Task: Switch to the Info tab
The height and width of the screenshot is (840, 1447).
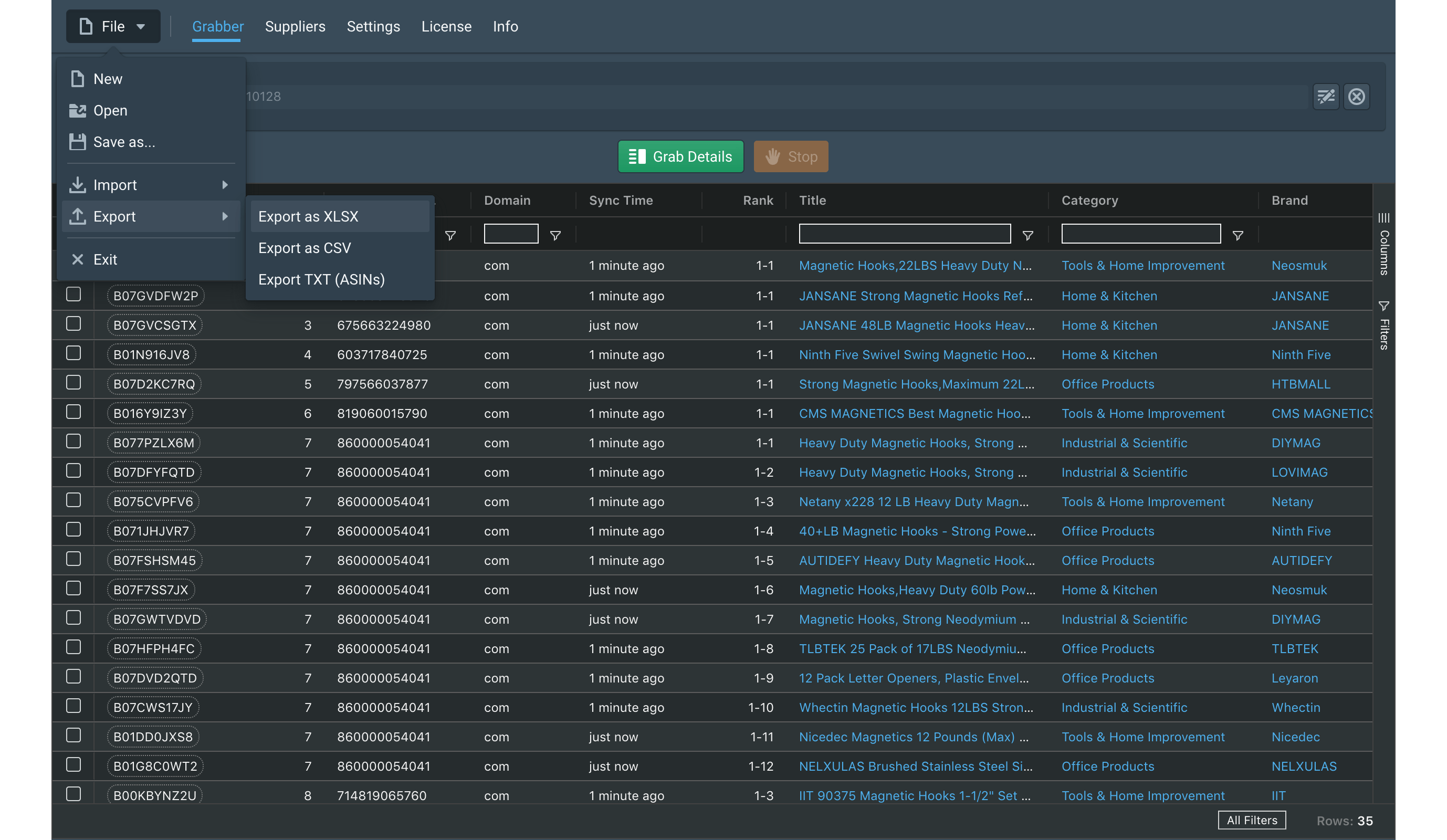Action: [505, 26]
